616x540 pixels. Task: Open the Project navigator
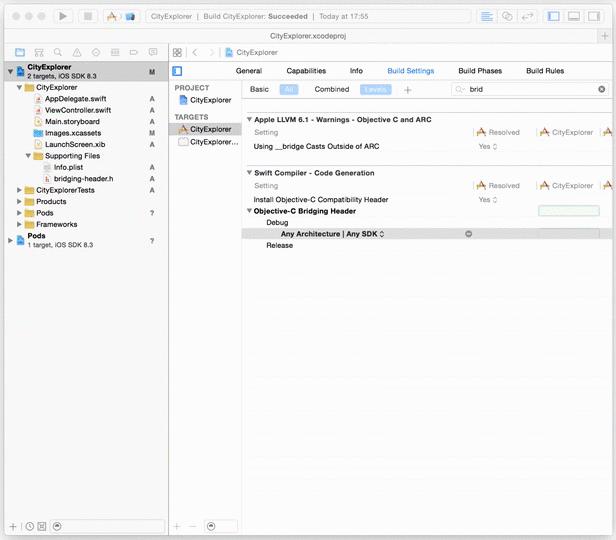(x=20, y=52)
